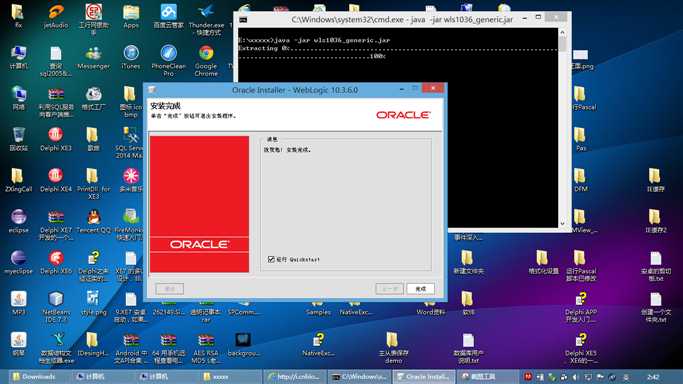Click cmd window scrollbar up arrow
The height and width of the screenshot is (384, 683).
pos(562,33)
